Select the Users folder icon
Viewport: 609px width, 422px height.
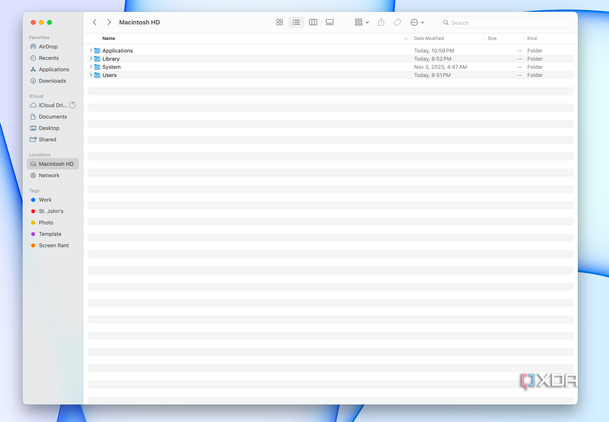[97, 75]
